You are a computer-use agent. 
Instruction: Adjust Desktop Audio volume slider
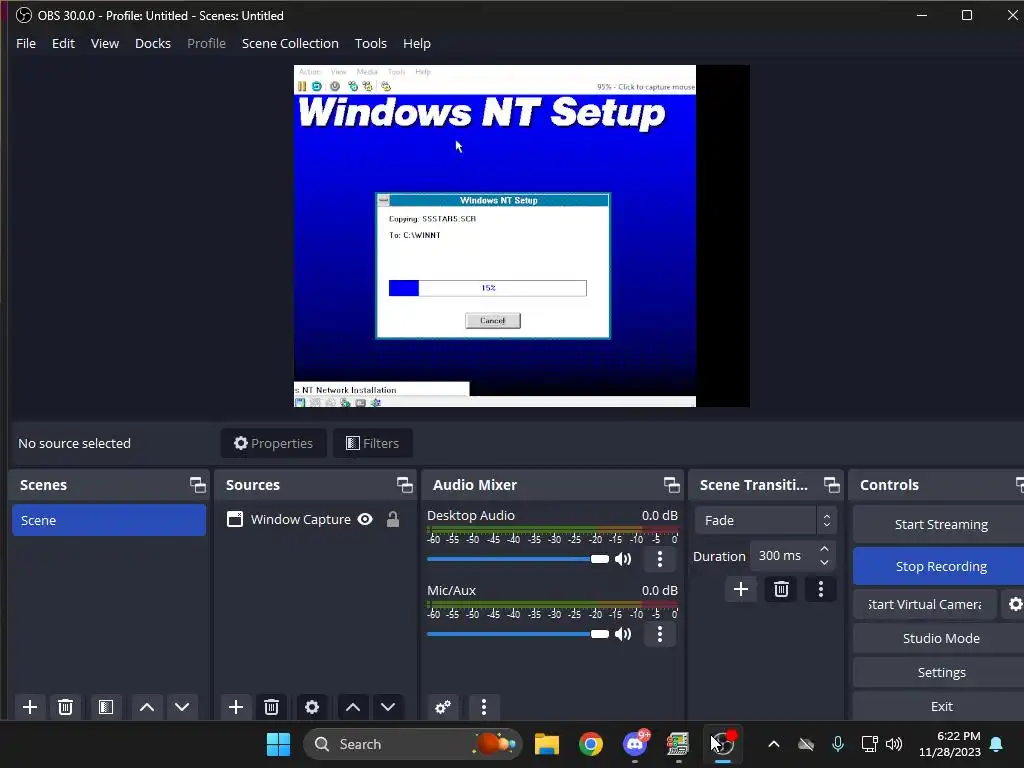point(518,559)
